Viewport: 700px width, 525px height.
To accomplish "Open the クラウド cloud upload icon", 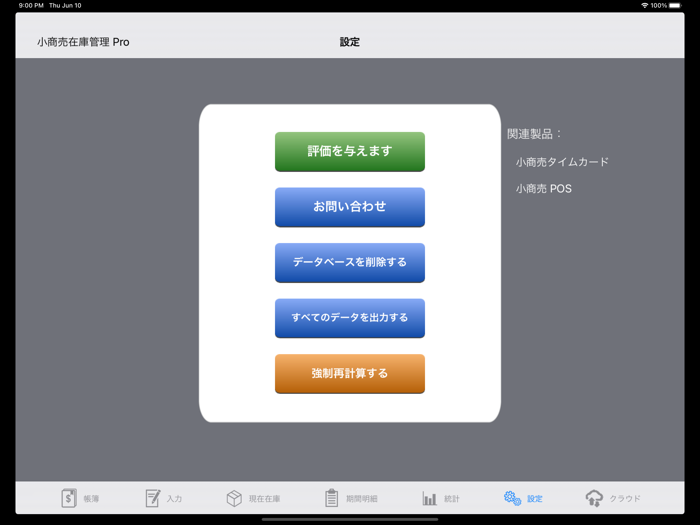I will click(594, 498).
